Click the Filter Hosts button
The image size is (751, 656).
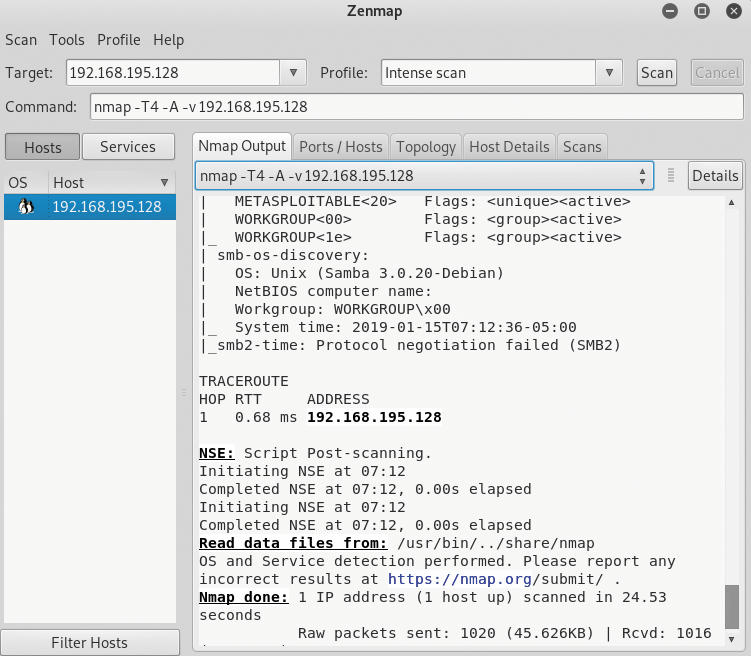pyautogui.click(x=90, y=642)
